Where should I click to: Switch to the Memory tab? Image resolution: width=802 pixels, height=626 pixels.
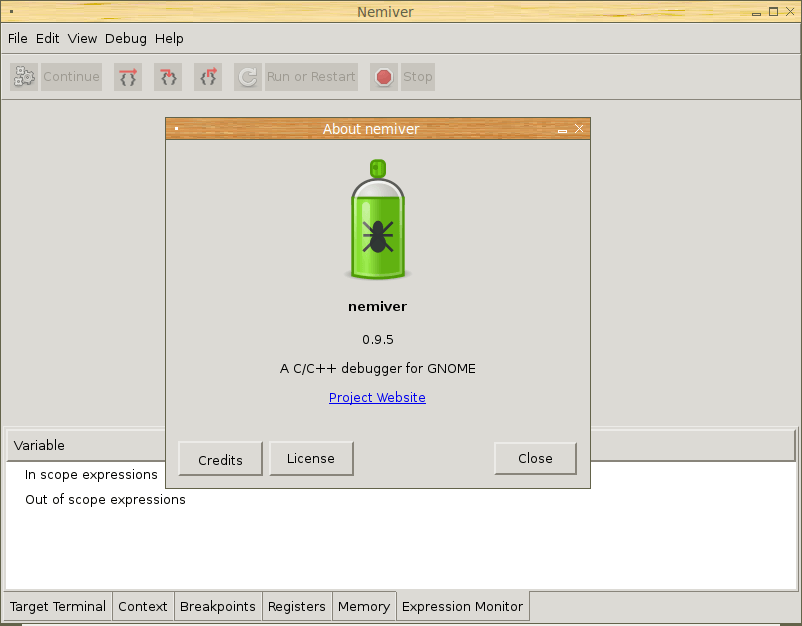tap(364, 607)
